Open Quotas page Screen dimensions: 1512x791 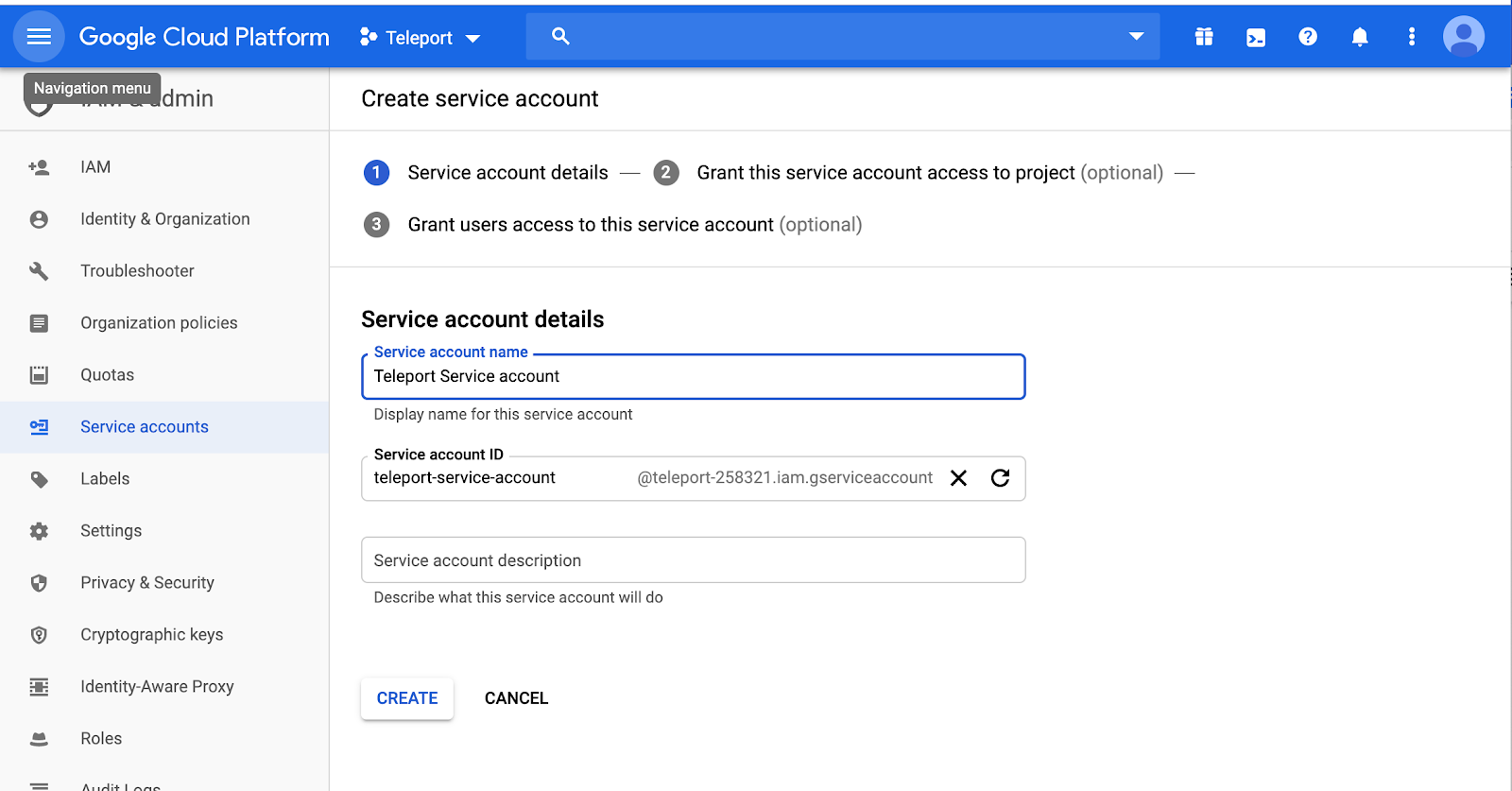[107, 375]
